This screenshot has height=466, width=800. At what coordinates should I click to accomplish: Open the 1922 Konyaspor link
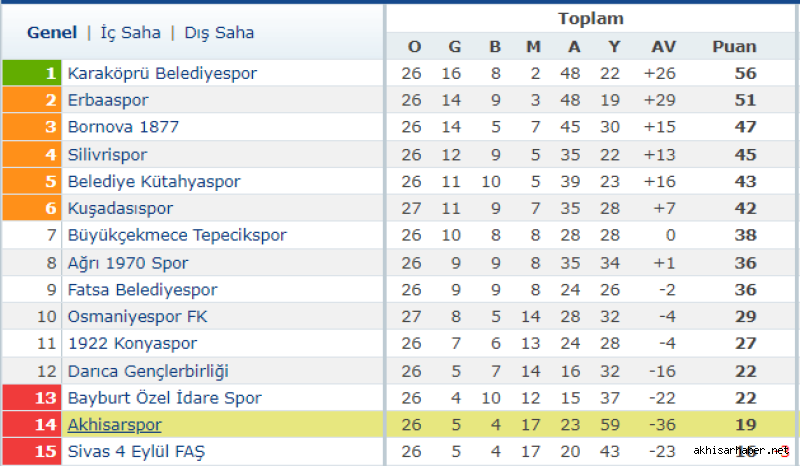point(133,344)
